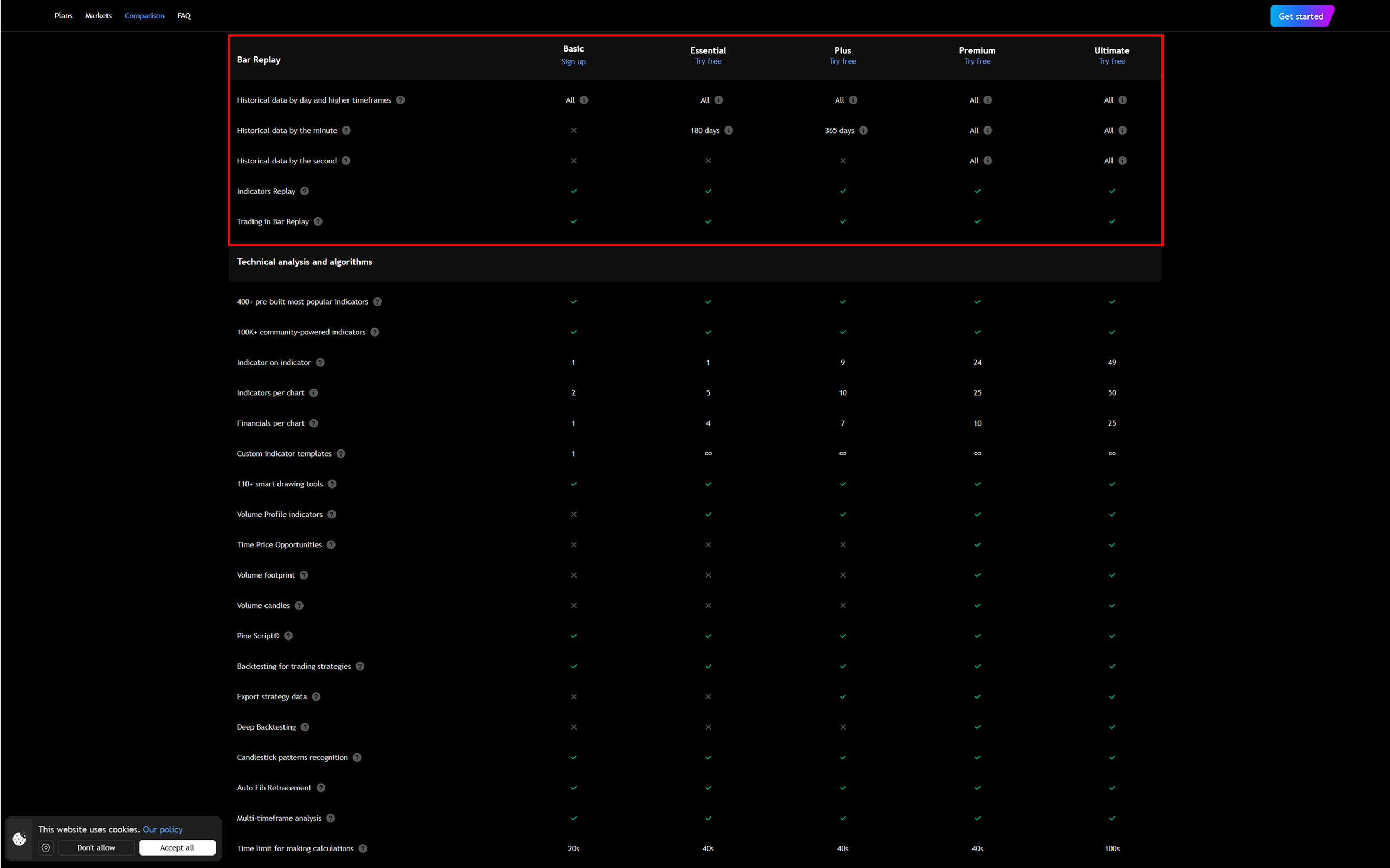Open Our policy cookie link
This screenshot has height=868, width=1390.
pos(162,829)
